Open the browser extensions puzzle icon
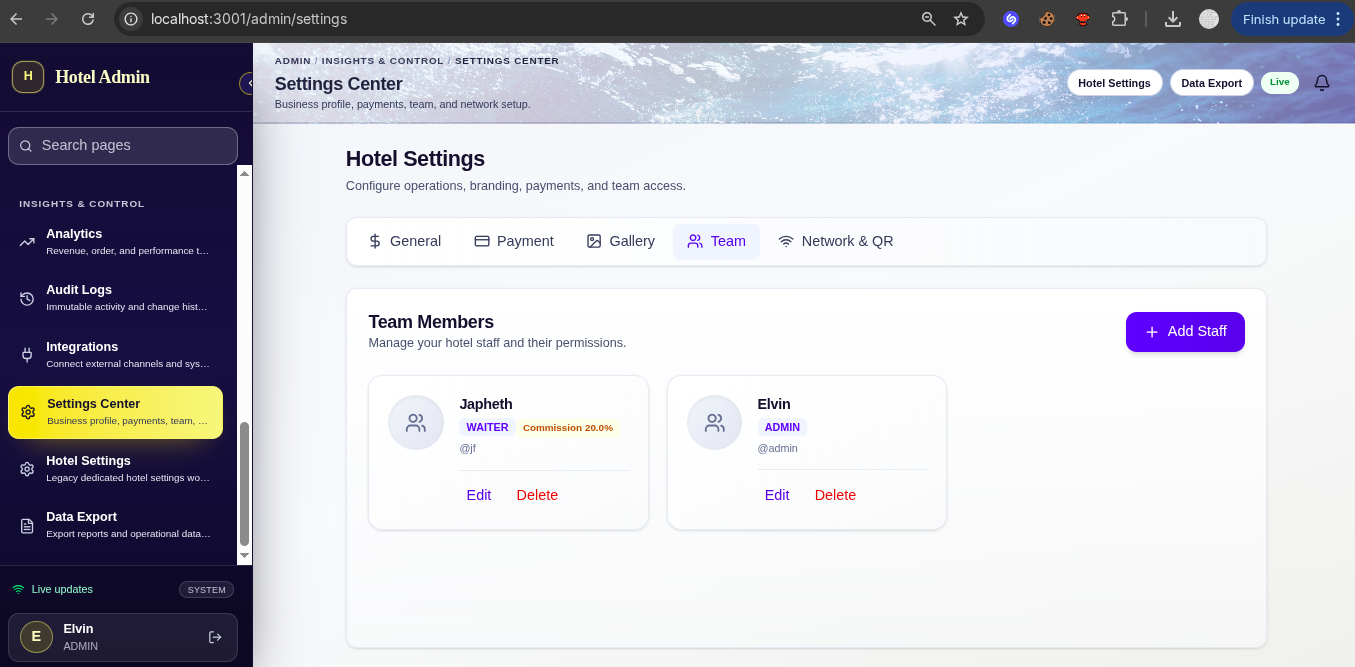Screen dimensions: 1355x667 pos(1119,19)
